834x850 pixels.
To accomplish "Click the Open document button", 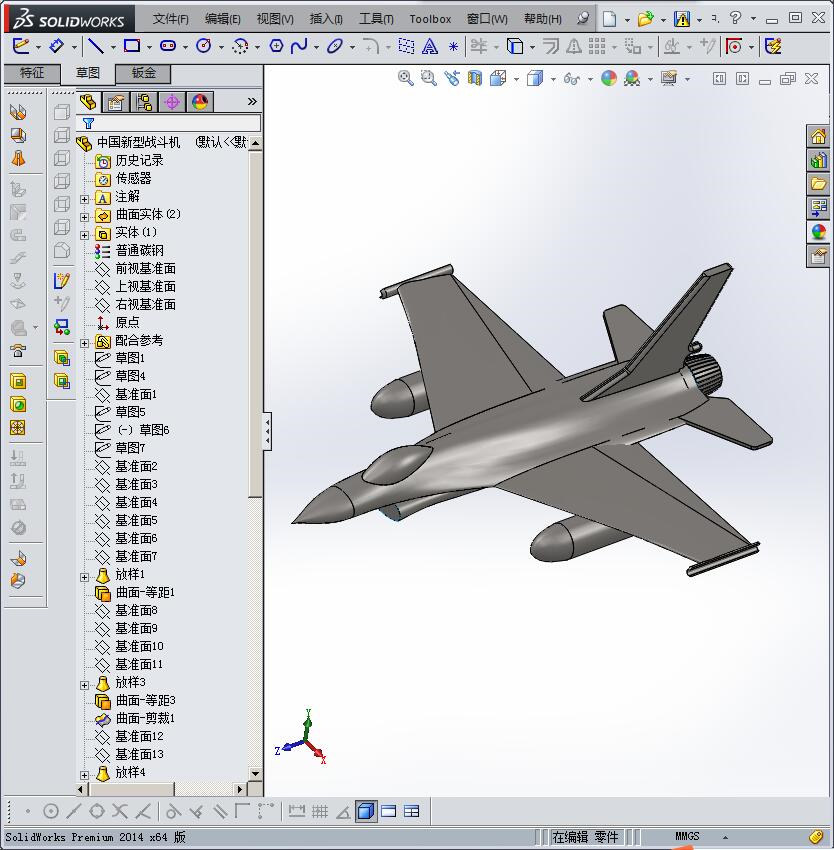I will 645,20.
